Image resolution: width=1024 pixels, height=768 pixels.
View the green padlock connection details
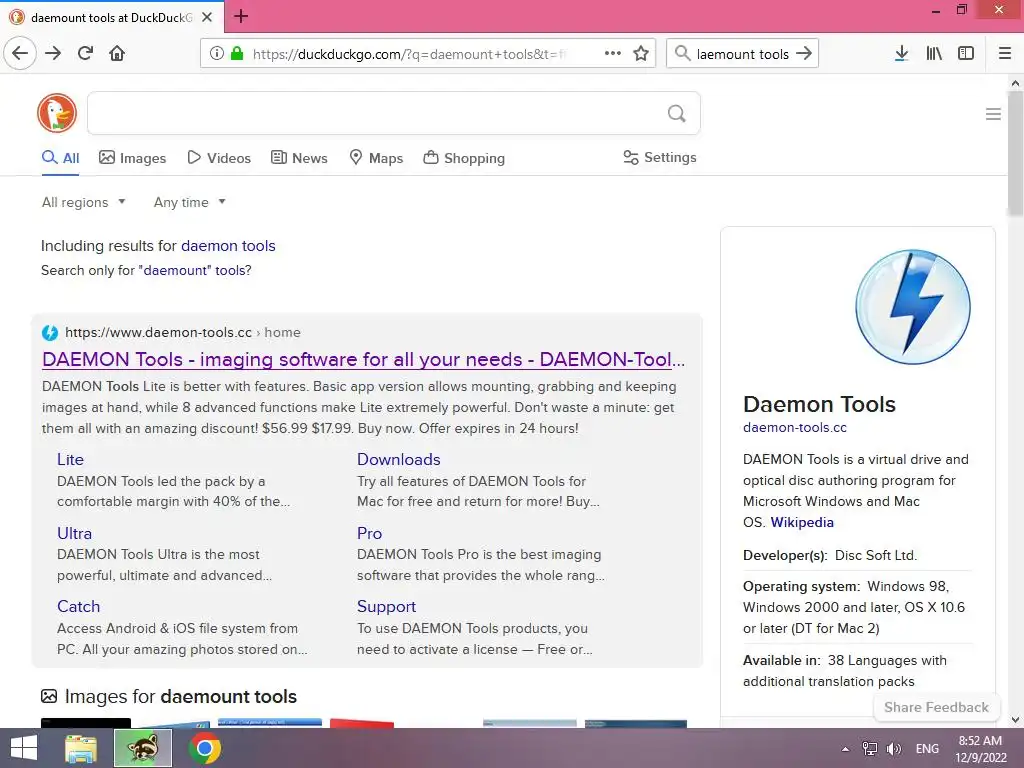[x=237, y=54]
